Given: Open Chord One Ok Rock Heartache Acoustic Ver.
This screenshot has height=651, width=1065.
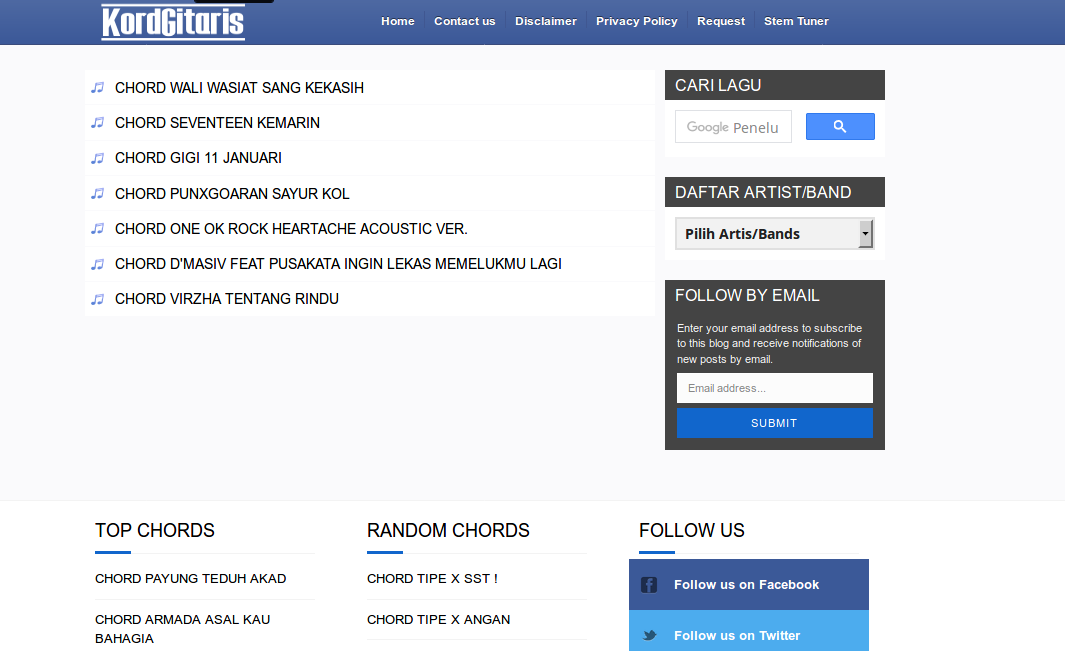Looking at the screenshot, I should coord(291,228).
